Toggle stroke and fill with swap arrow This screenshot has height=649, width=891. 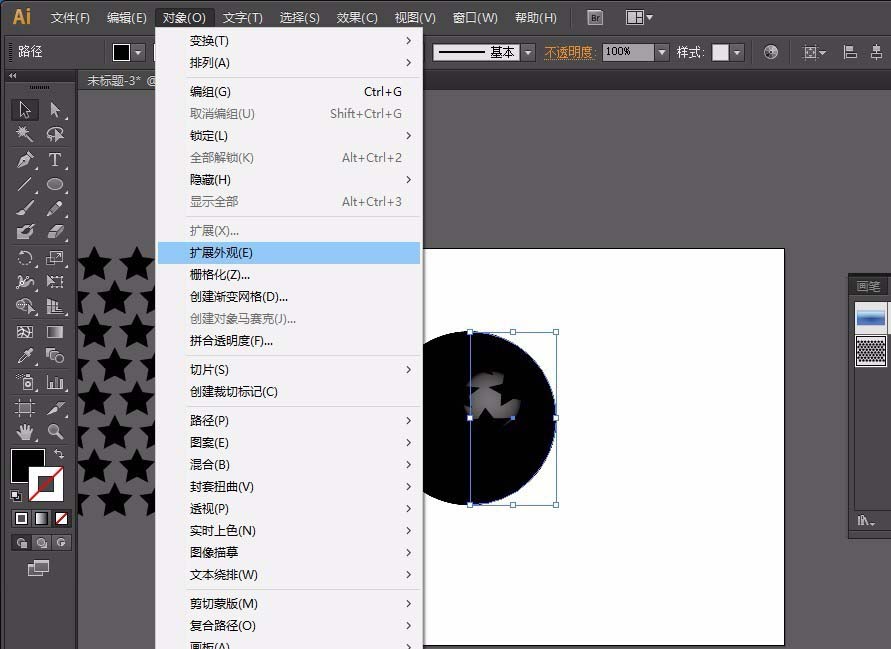tap(58, 454)
